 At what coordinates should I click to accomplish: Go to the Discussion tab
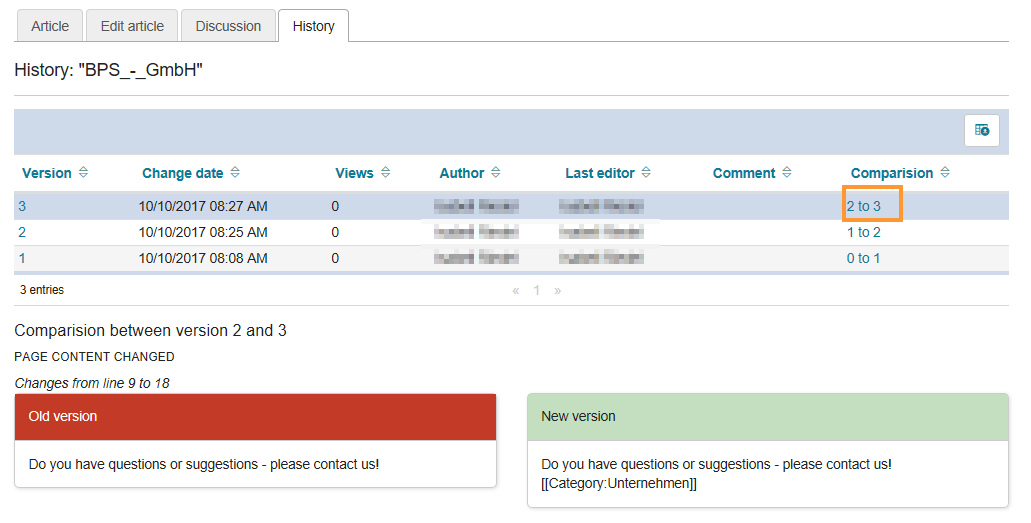pyautogui.click(x=228, y=26)
